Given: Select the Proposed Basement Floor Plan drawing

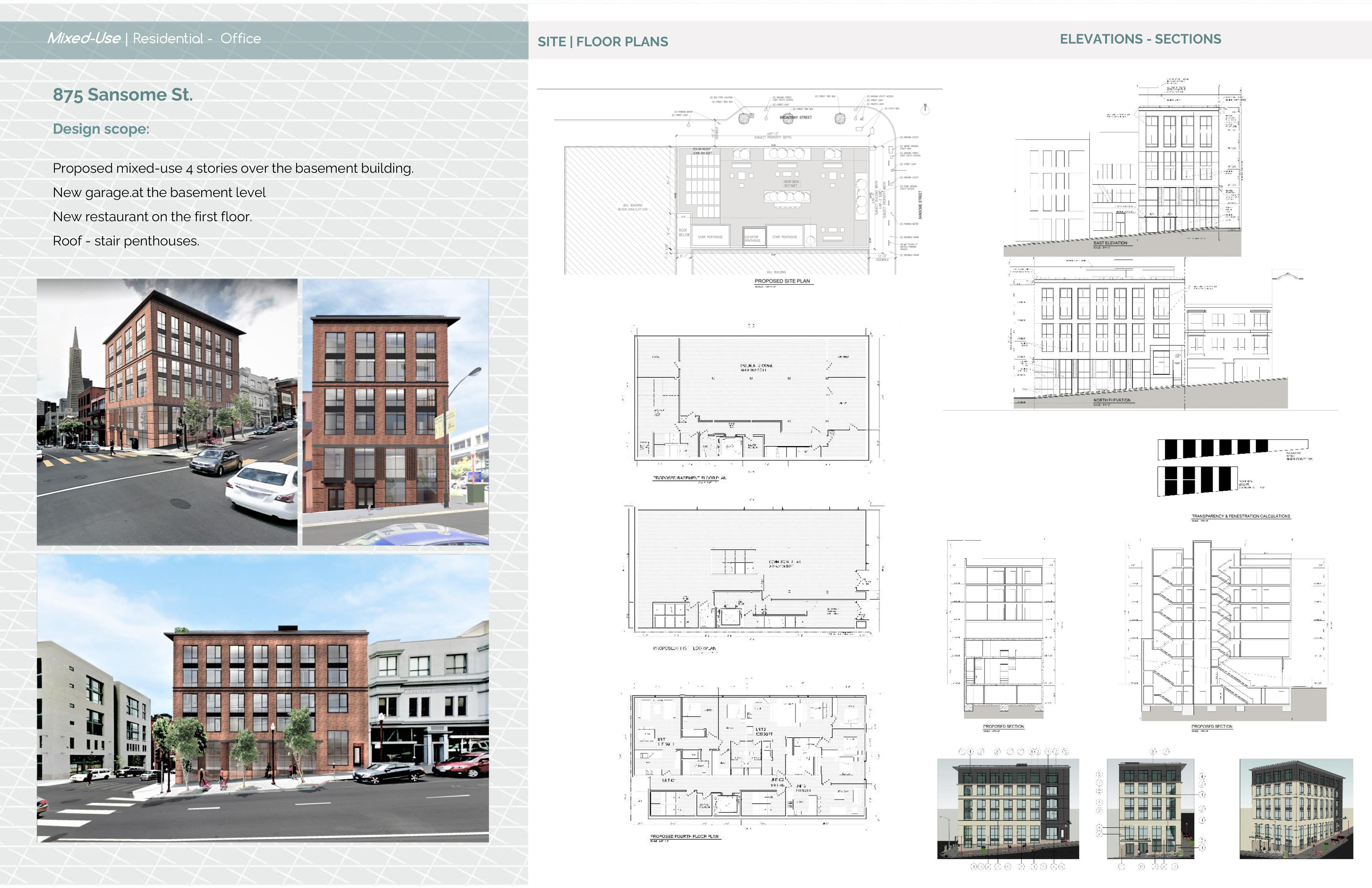Looking at the screenshot, I should click(x=752, y=398).
